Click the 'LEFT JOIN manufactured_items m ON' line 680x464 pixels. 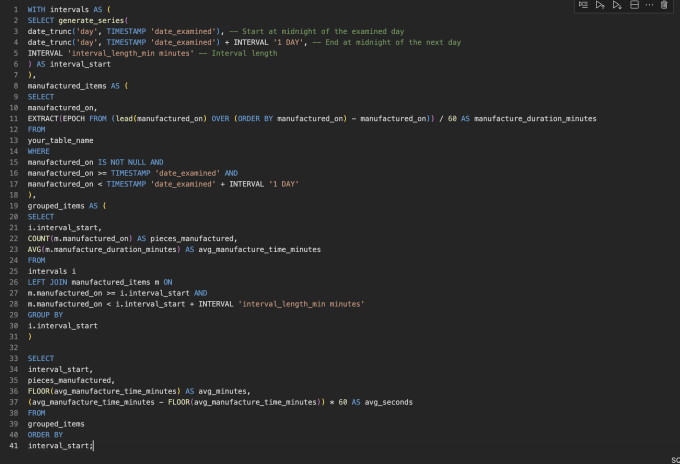(x=100, y=282)
